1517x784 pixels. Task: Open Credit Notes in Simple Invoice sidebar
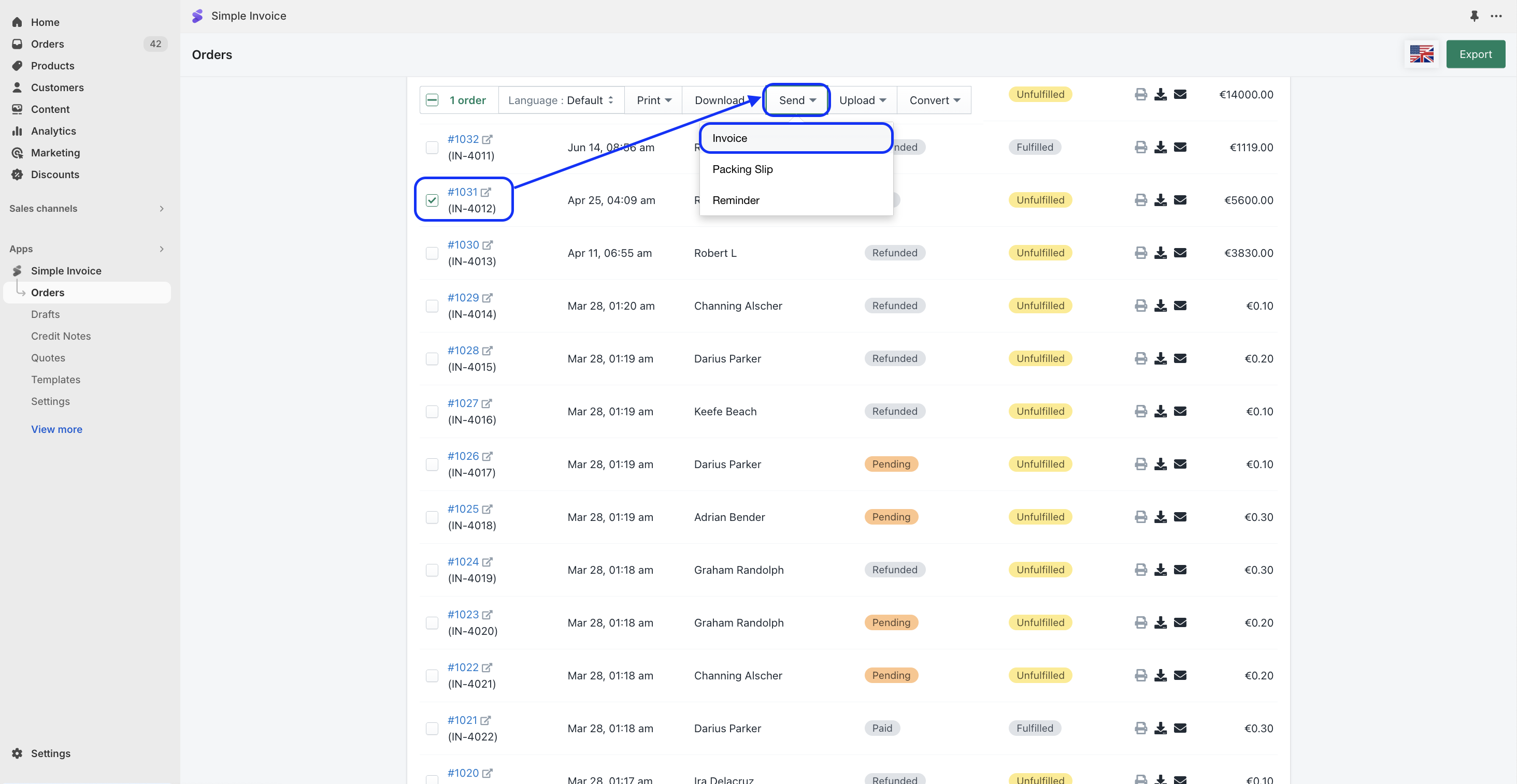[x=61, y=336]
